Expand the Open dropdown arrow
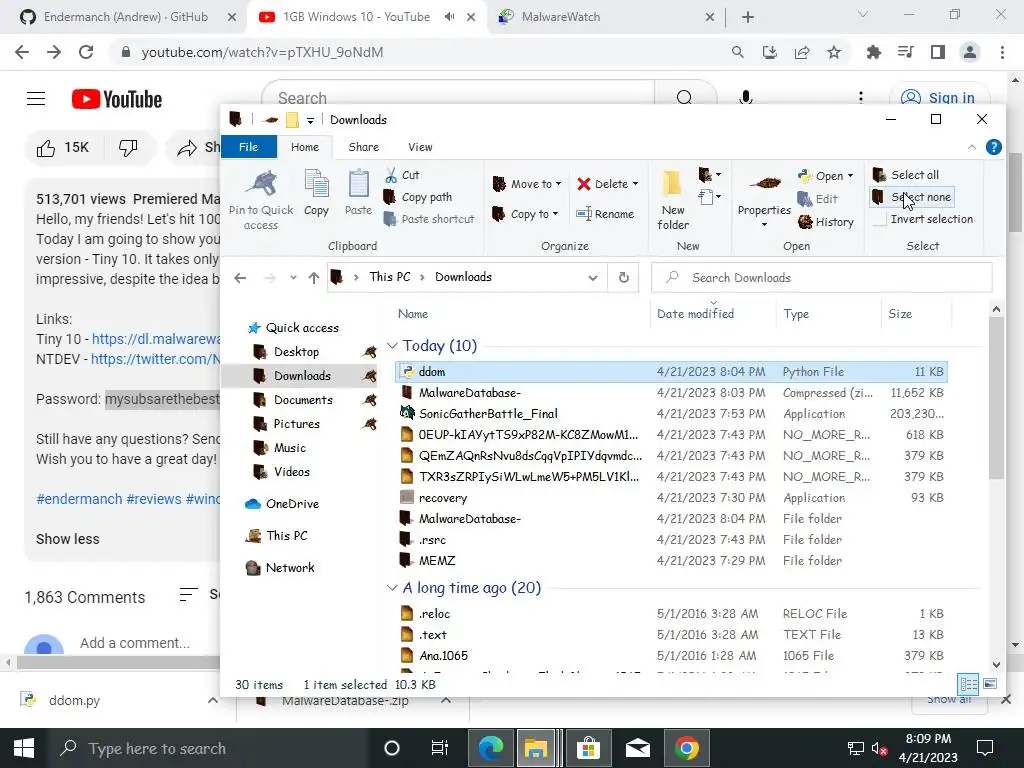Viewport: 1024px width, 768px height. [850, 176]
